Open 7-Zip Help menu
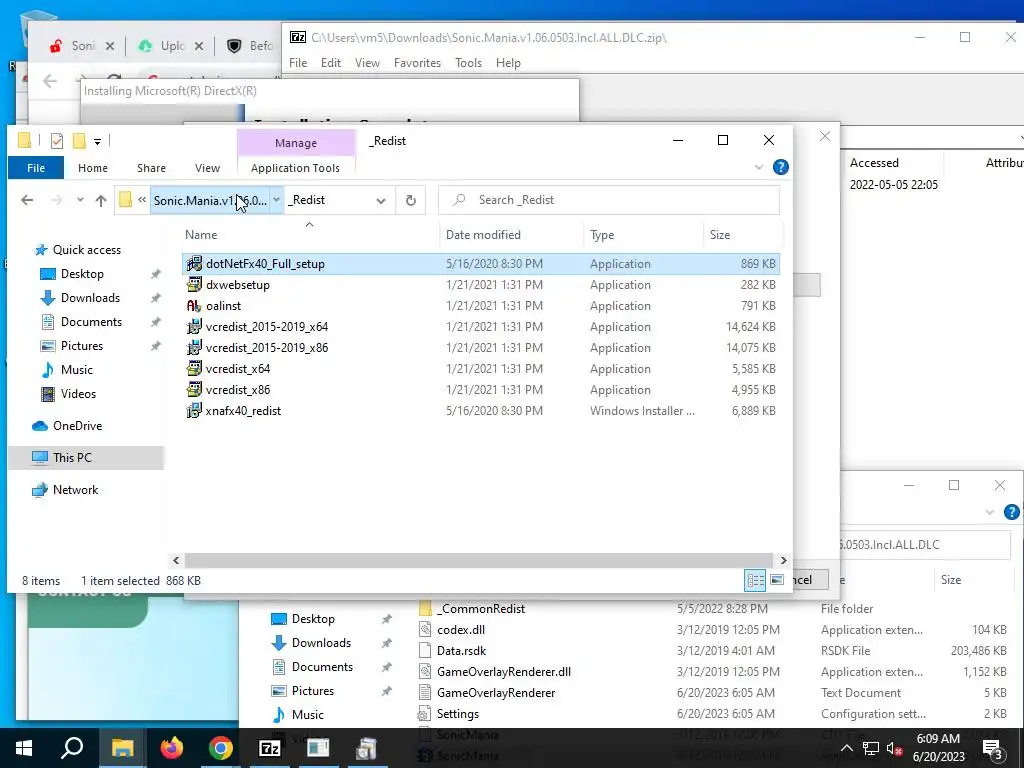The width and height of the screenshot is (1024, 768). (508, 63)
